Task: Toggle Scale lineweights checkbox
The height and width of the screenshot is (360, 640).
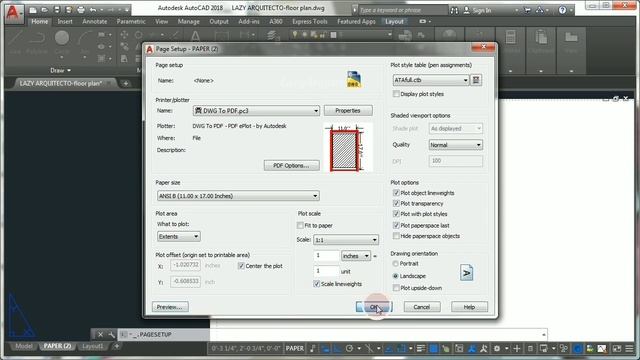Action: 316,284
